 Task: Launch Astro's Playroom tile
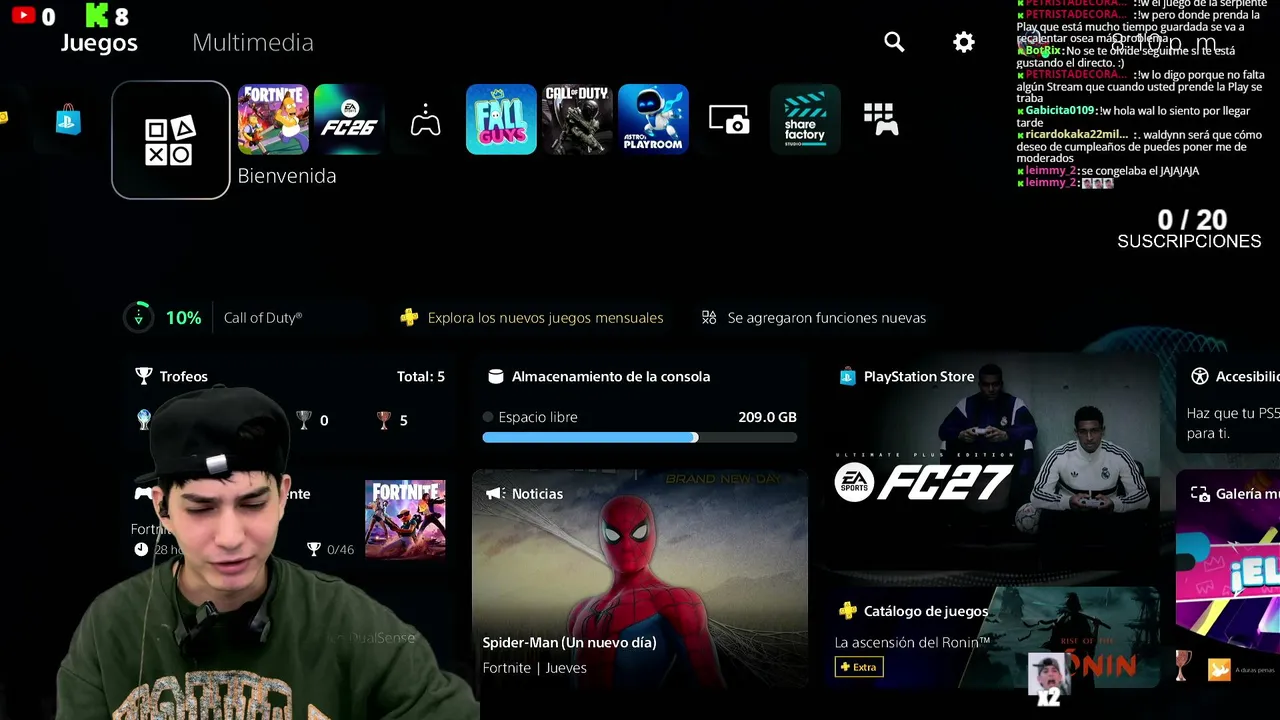pyautogui.click(x=653, y=120)
